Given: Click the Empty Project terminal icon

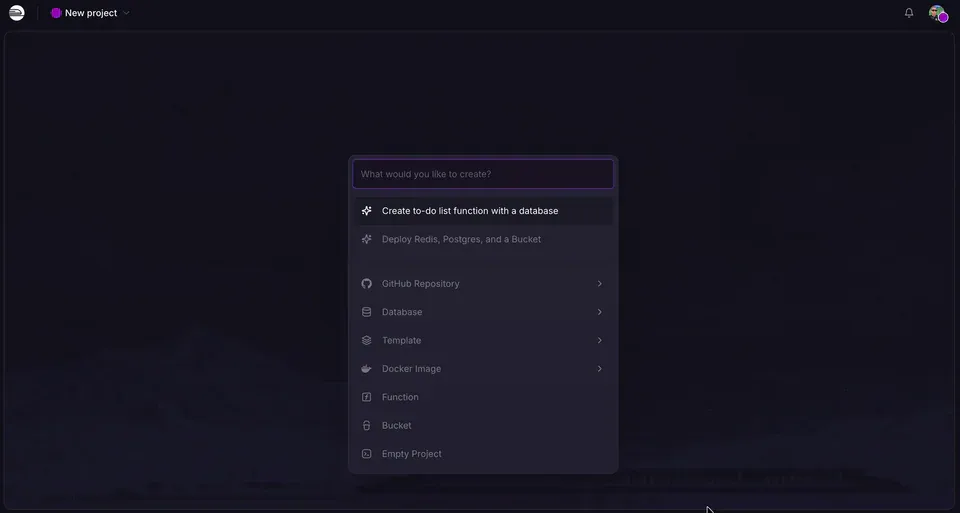Looking at the screenshot, I should coord(366,454).
